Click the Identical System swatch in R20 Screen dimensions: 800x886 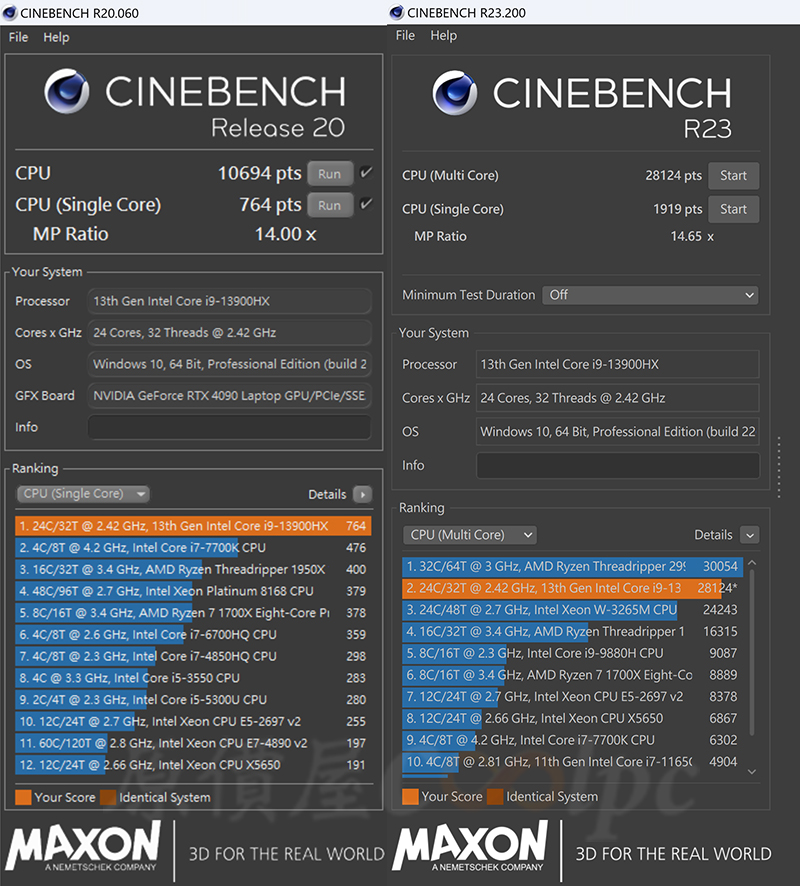click(108, 797)
